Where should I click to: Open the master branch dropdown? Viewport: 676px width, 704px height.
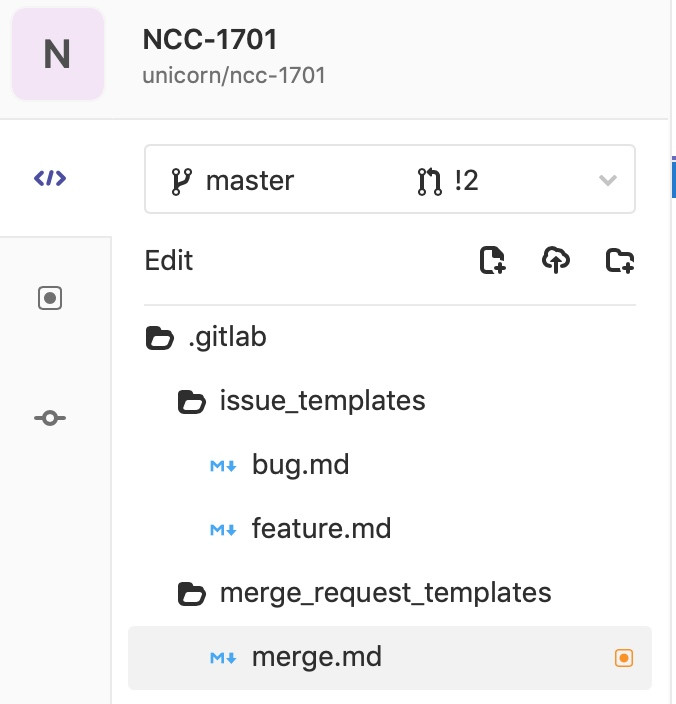click(x=233, y=181)
